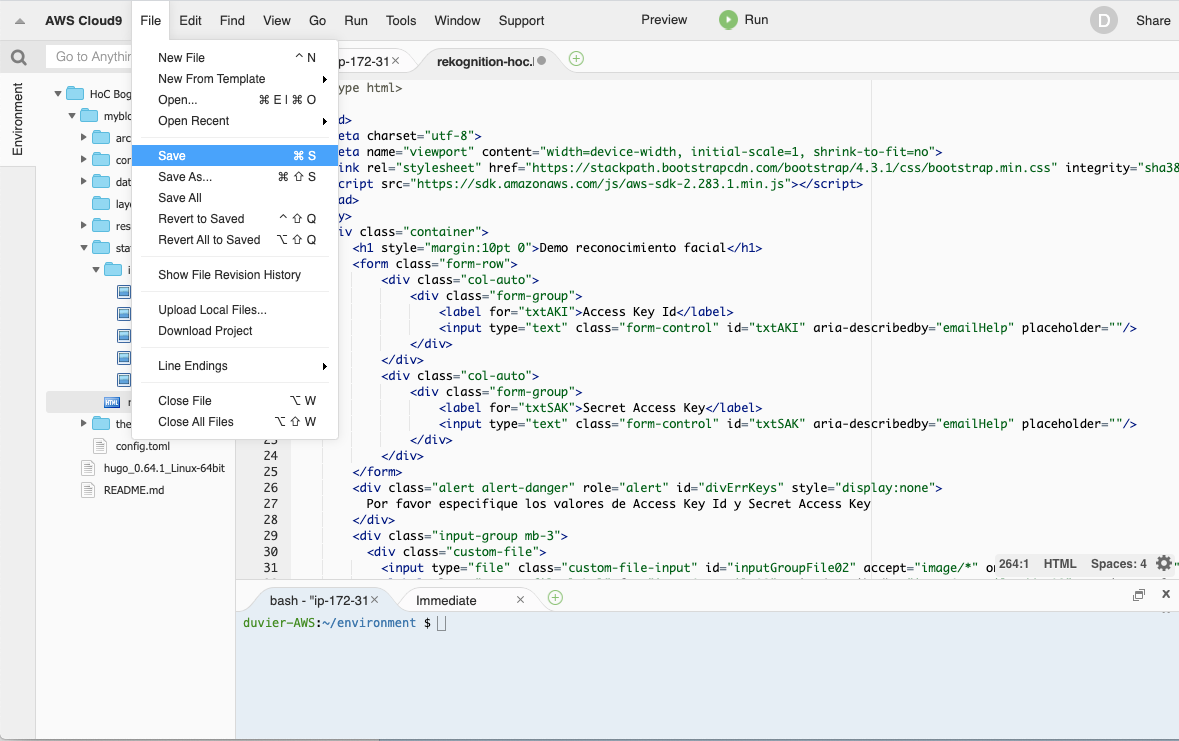The image size is (1179, 741).
Task: Open the user avatar D icon
Action: (1103, 21)
